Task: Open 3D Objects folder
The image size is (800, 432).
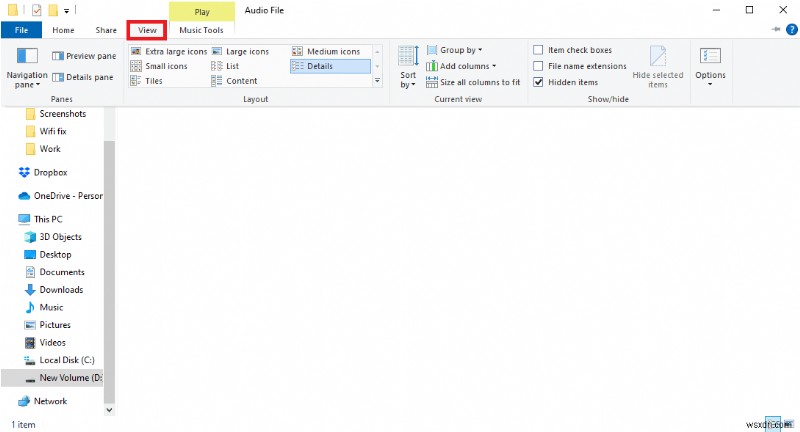Action: point(53,237)
